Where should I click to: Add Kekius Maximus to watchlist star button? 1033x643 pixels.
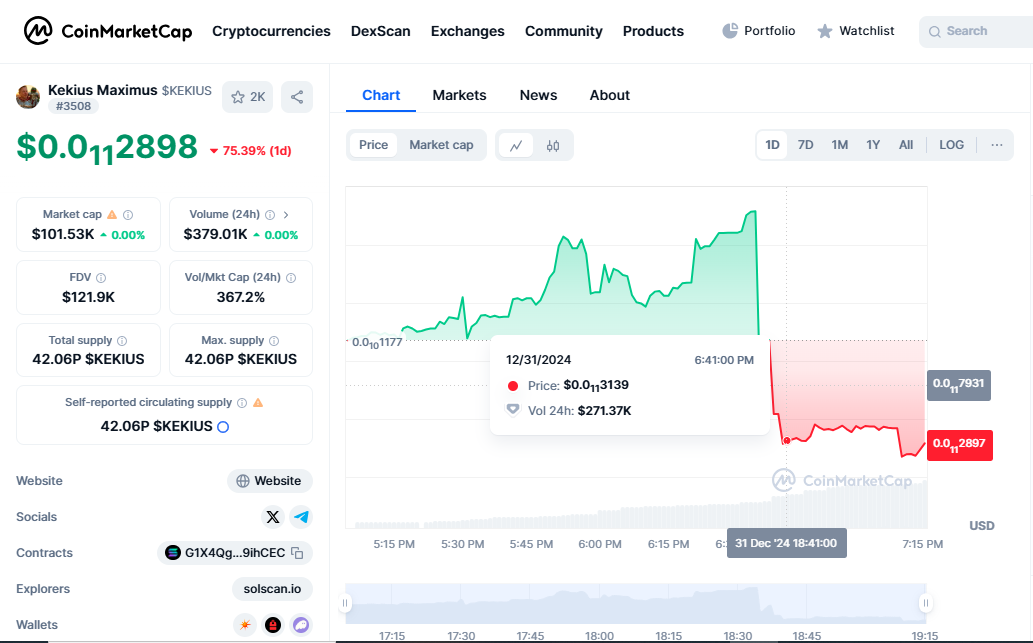pos(248,97)
